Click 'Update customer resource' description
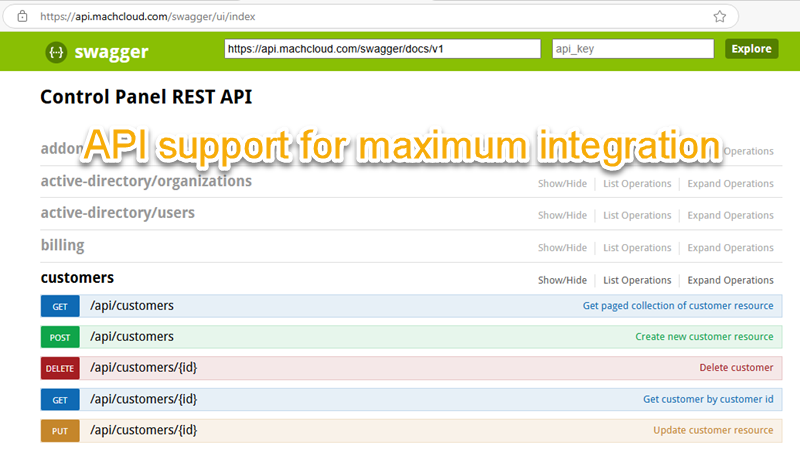The height and width of the screenshot is (450, 800). pyautogui.click(x=713, y=431)
